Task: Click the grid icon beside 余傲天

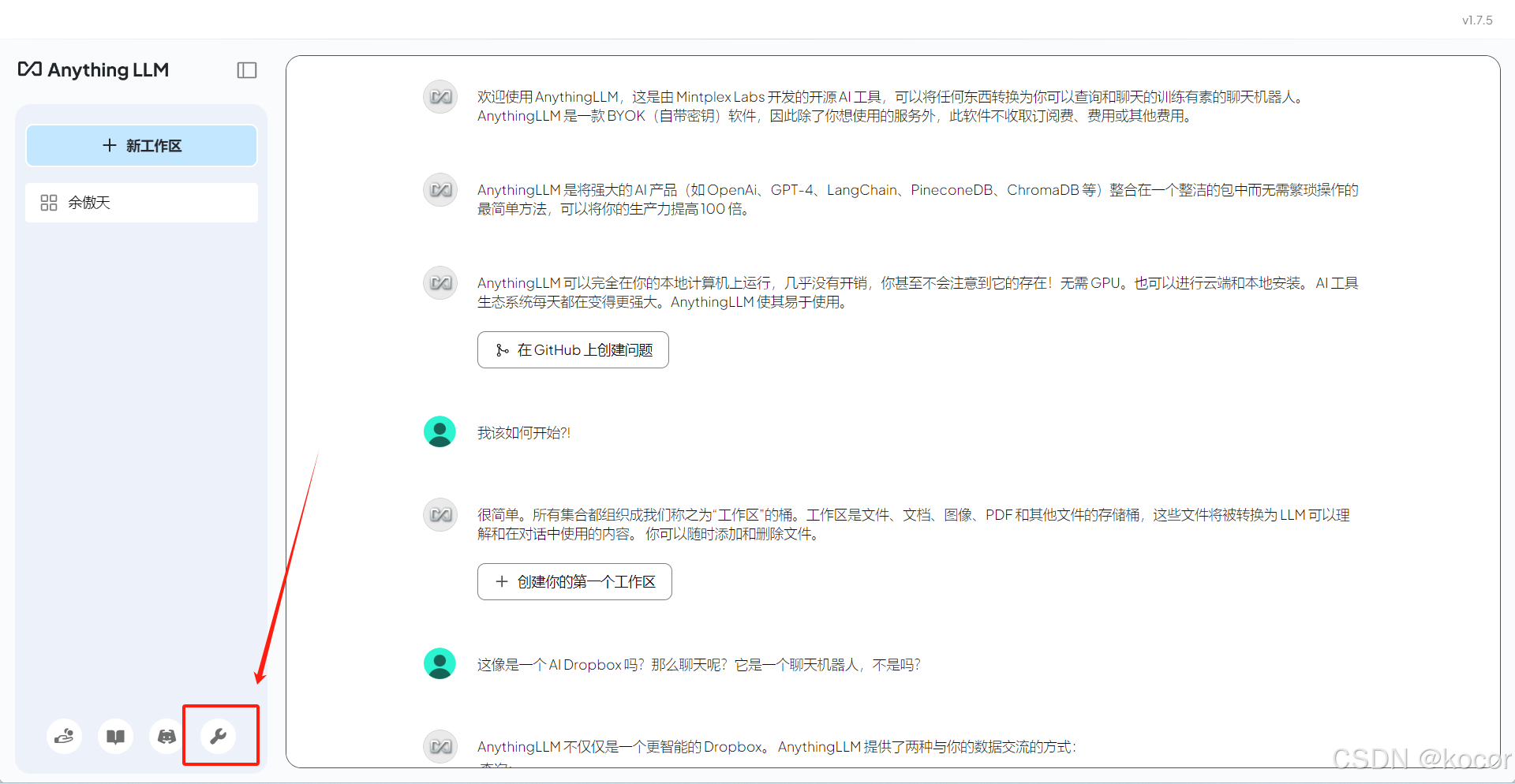Action: 49,203
